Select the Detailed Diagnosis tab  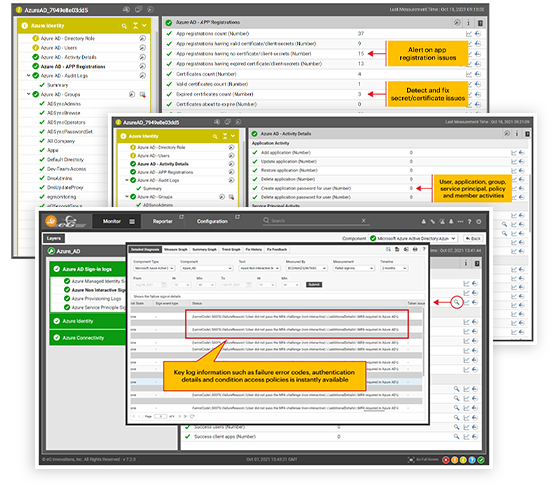[145, 249]
